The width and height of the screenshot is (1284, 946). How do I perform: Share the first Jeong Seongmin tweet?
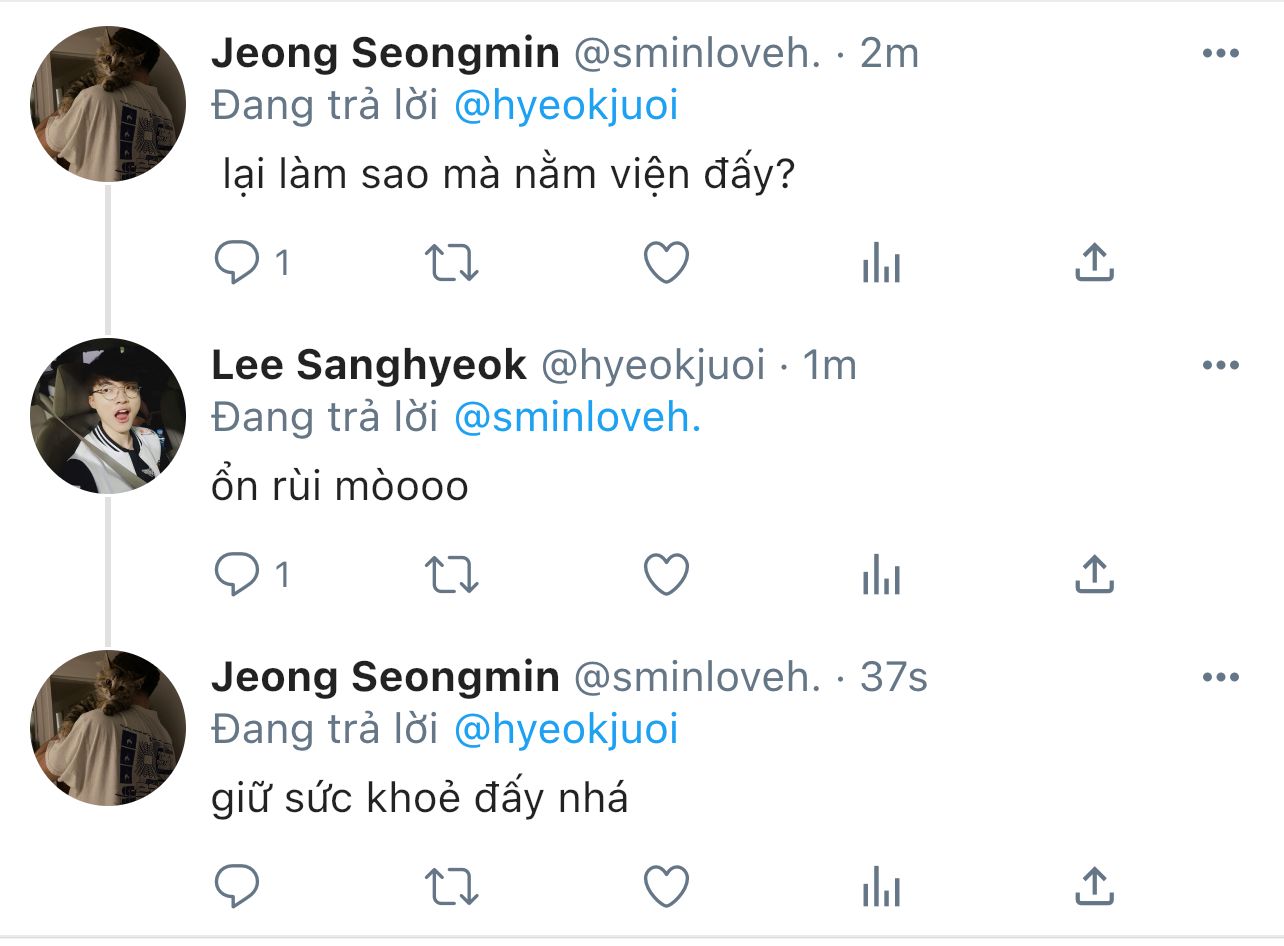click(x=1093, y=262)
